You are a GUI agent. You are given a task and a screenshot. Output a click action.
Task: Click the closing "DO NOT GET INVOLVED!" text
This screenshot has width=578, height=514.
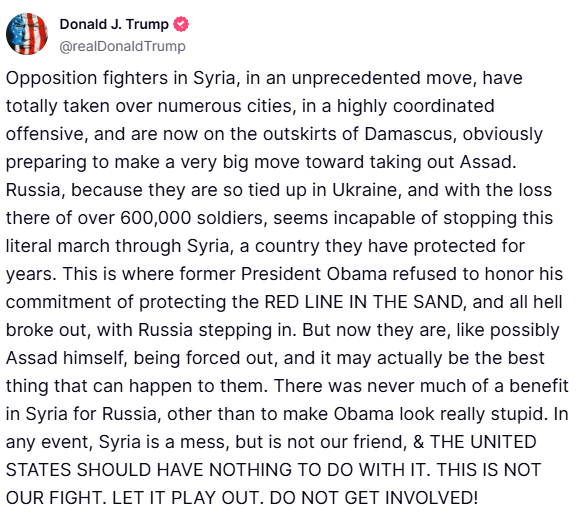point(373,498)
